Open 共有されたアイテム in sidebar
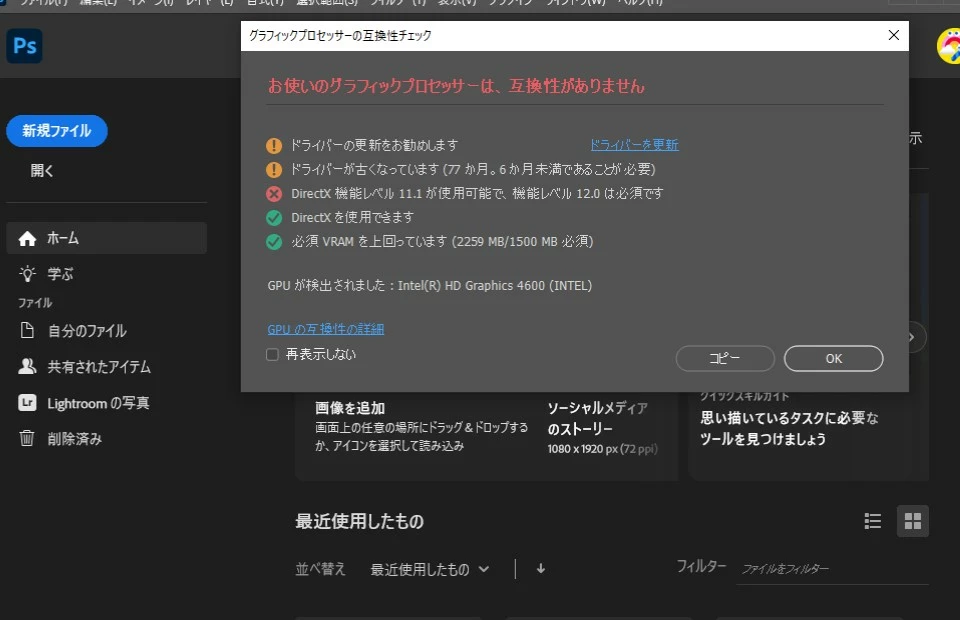Screen dimensions: 960x620 click(x=84, y=367)
